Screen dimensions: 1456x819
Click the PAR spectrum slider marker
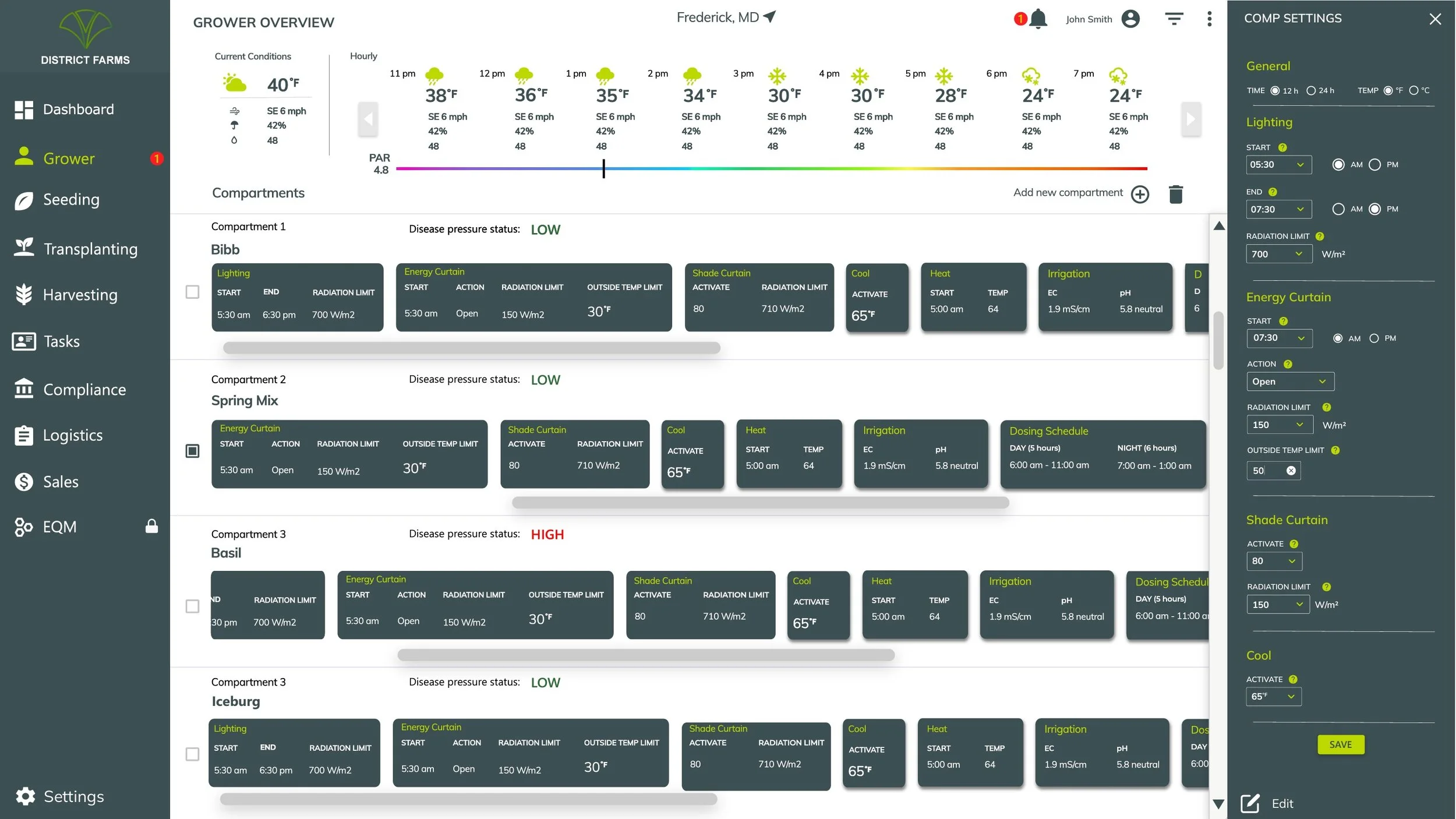point(603,169)
